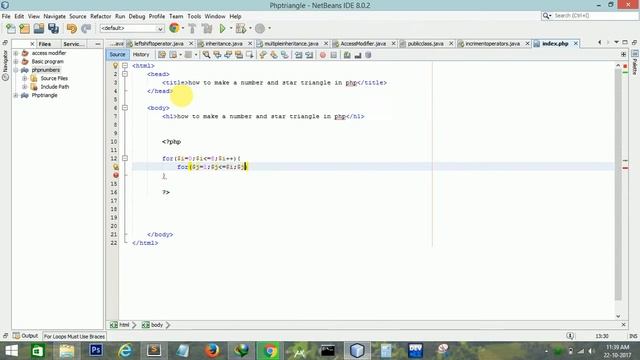Click the Chrome browser icon in toolbar
The image size is (640, 360).
pyautogui.click(x=174, y=28)
